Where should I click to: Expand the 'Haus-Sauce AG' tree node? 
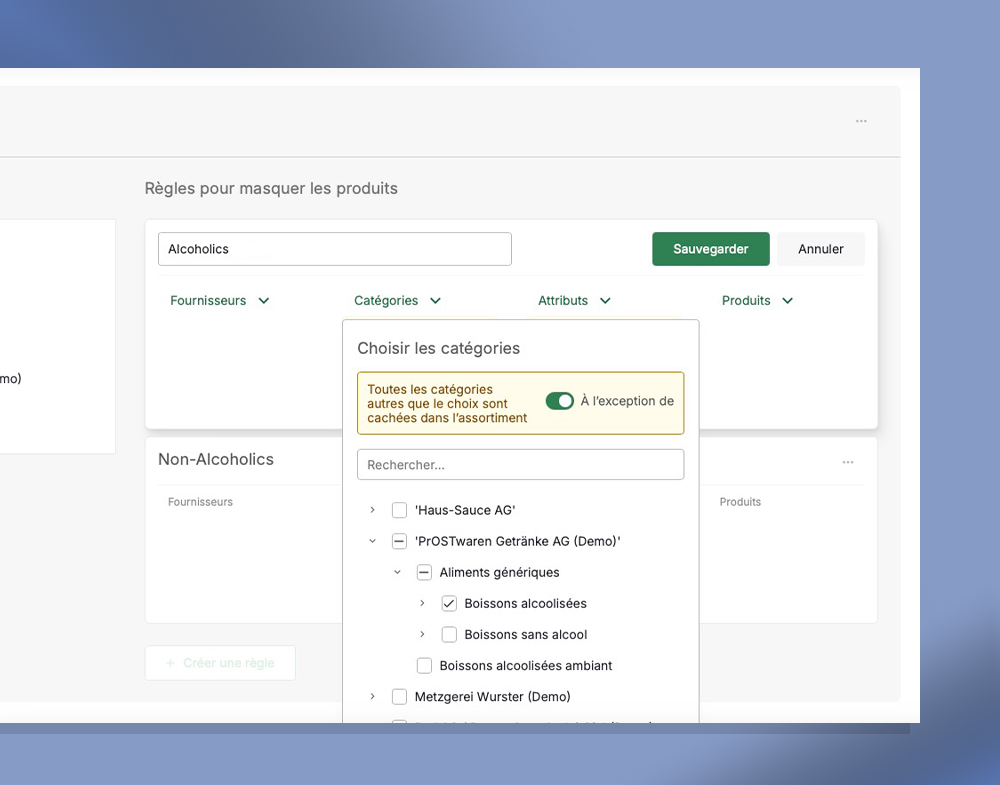point(372,510)
